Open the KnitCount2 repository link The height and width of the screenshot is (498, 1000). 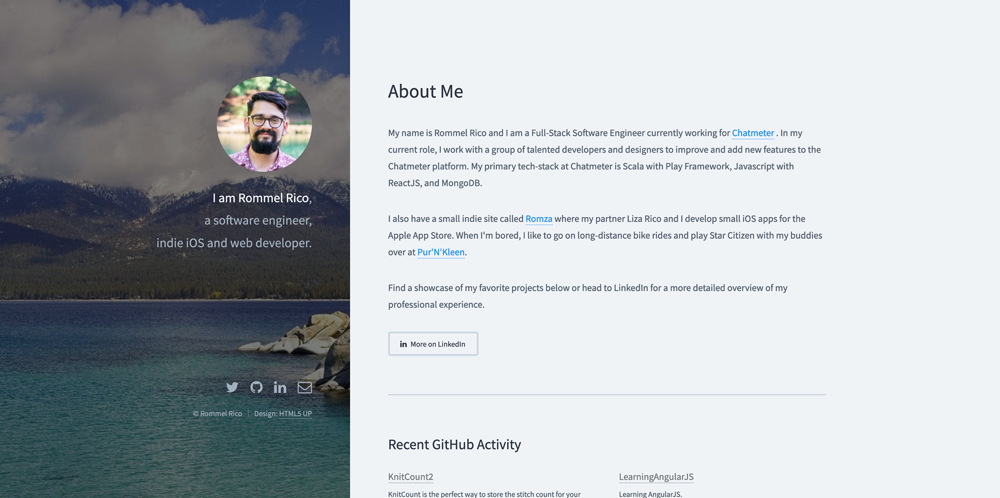(x=411, y=477)
